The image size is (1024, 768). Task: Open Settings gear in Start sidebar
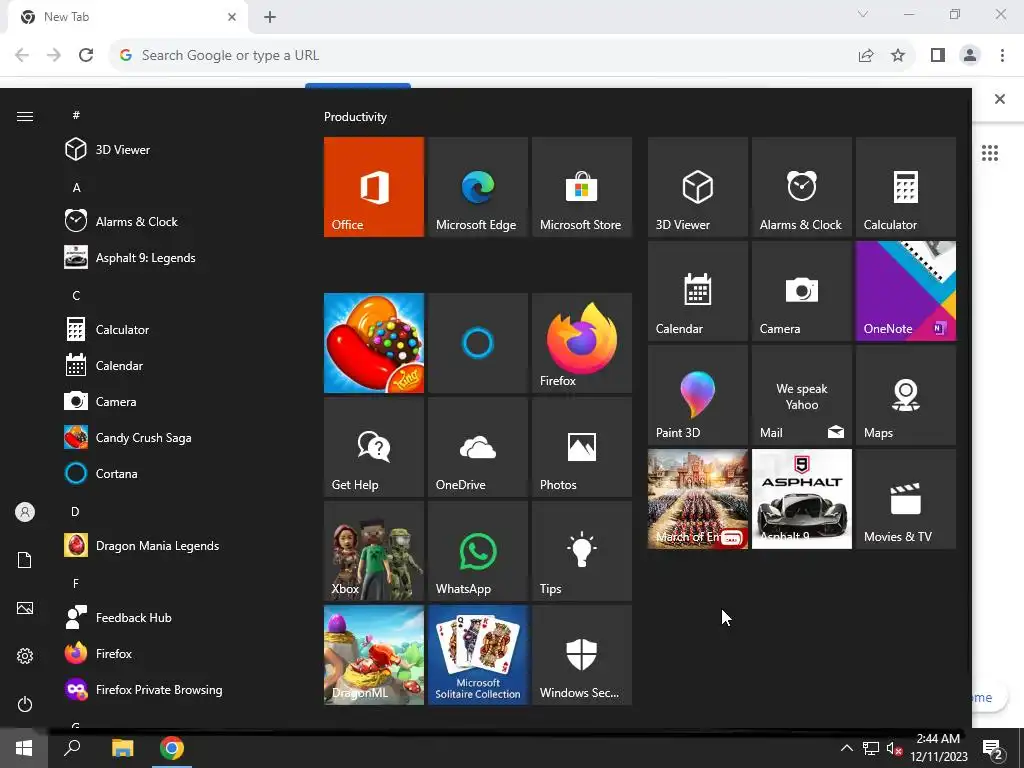[x=25, y=656]
